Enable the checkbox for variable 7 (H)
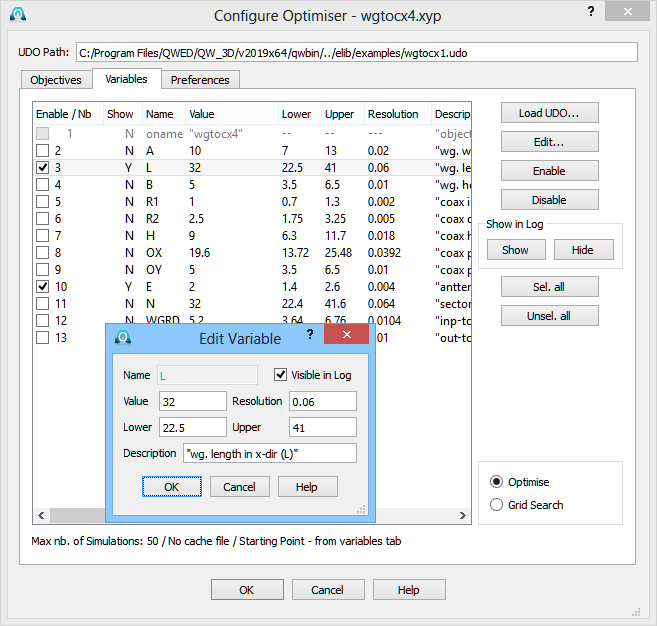657x626 pixels. 42,235
